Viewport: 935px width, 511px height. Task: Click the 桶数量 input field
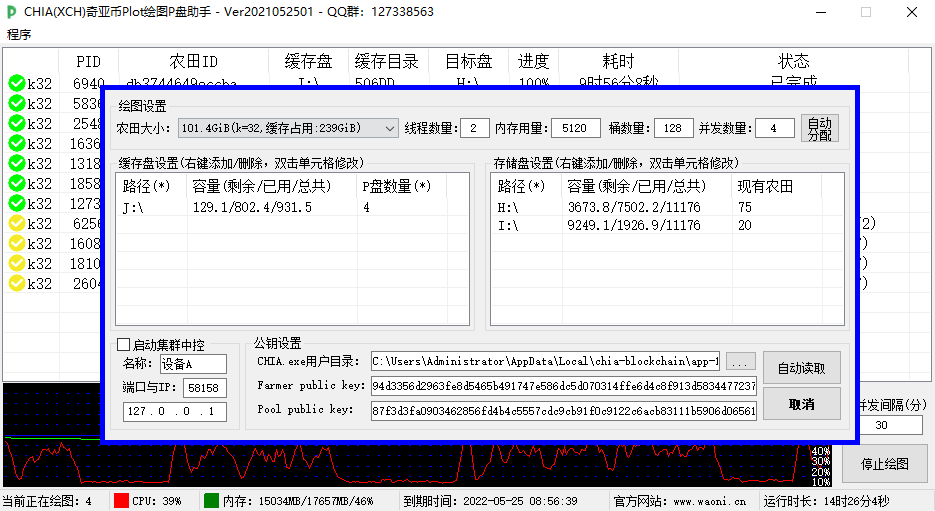pos(673,128)
